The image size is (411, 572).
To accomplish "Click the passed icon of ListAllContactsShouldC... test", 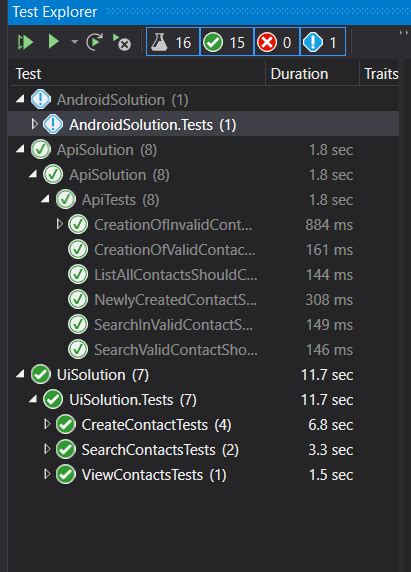I will [x=78, y=274].
